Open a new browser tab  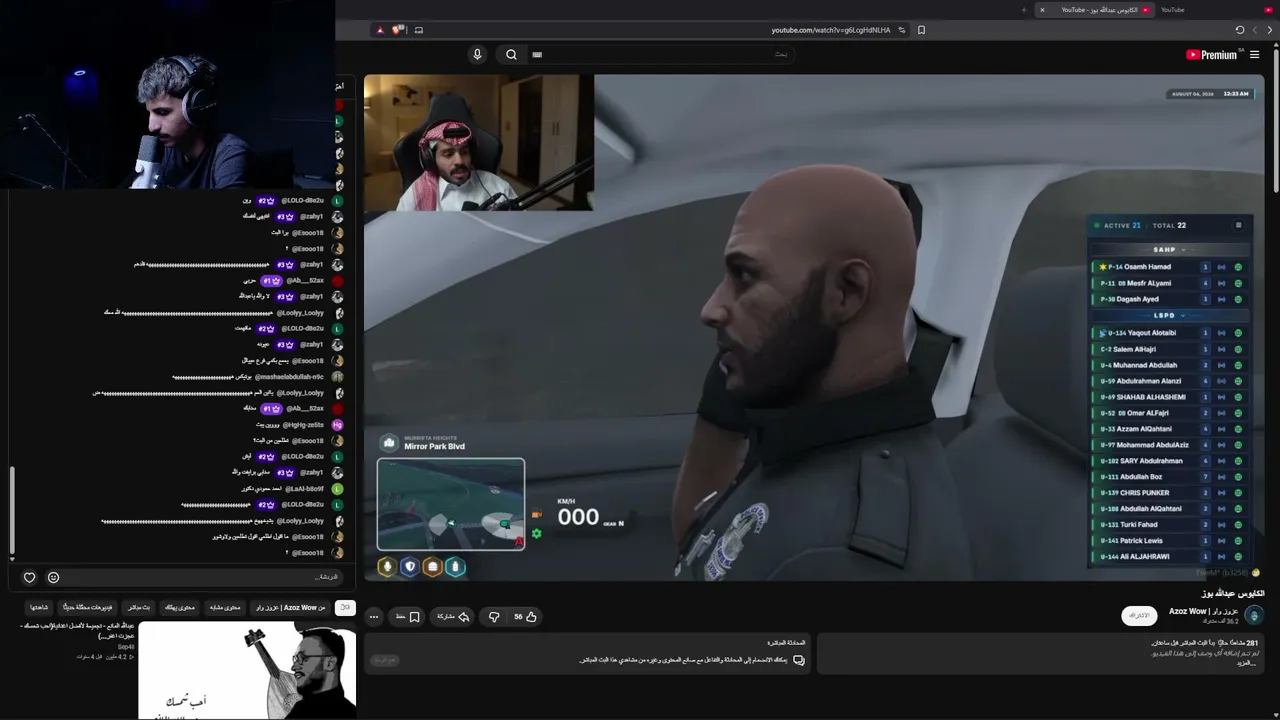[1024, 10]
